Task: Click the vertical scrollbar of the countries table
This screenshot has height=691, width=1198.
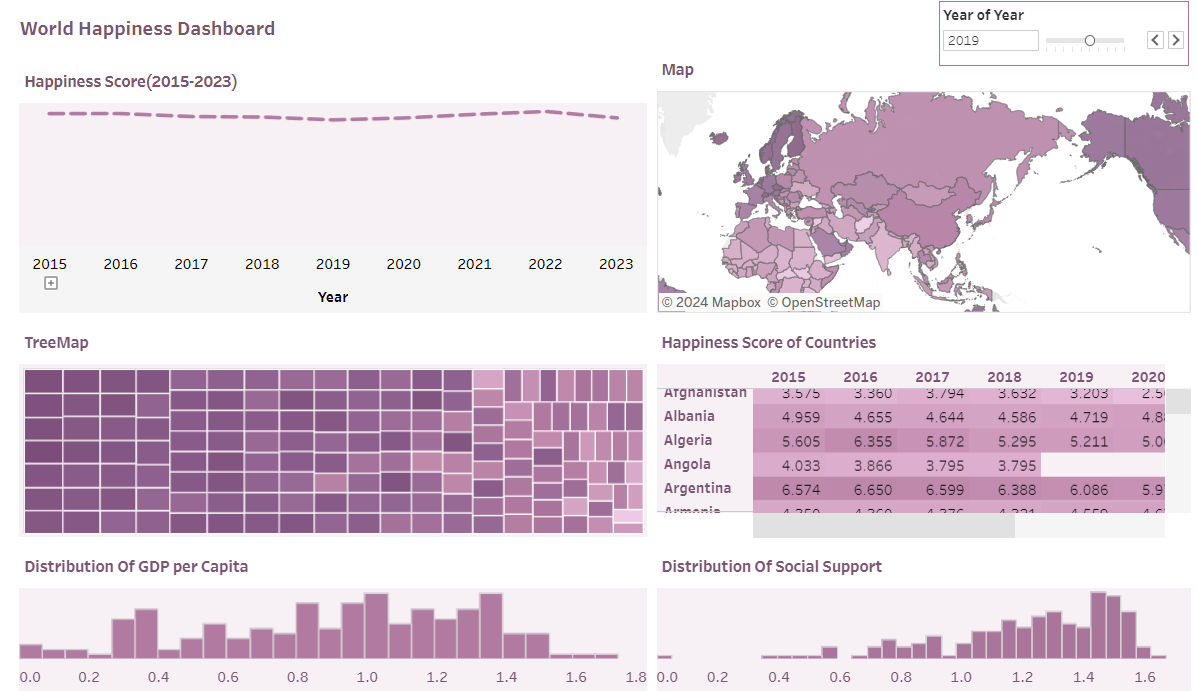Action: [x=1177, y=401]
